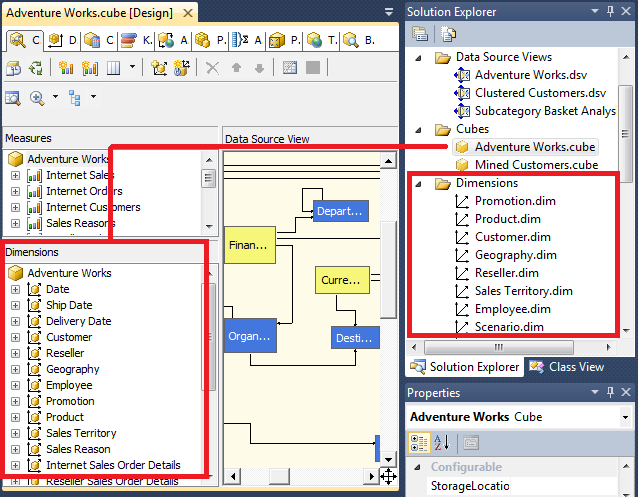Select the Curre... table in the diagram
Viewport: 638px width, 497px height.
click(342, 280)
